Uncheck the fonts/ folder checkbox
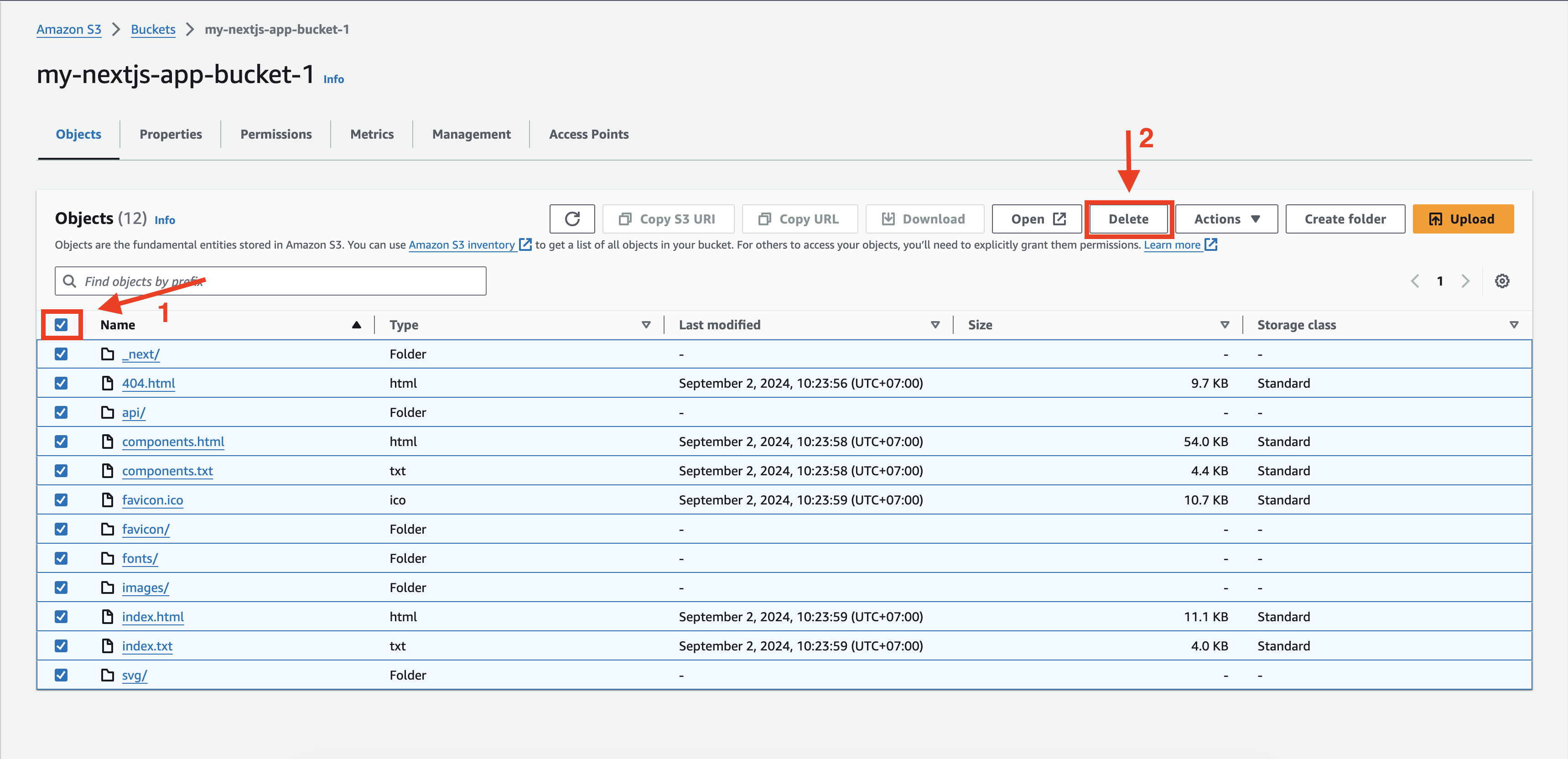The width and height of the screenshot is (1568, 759). [x=62, y=559]
